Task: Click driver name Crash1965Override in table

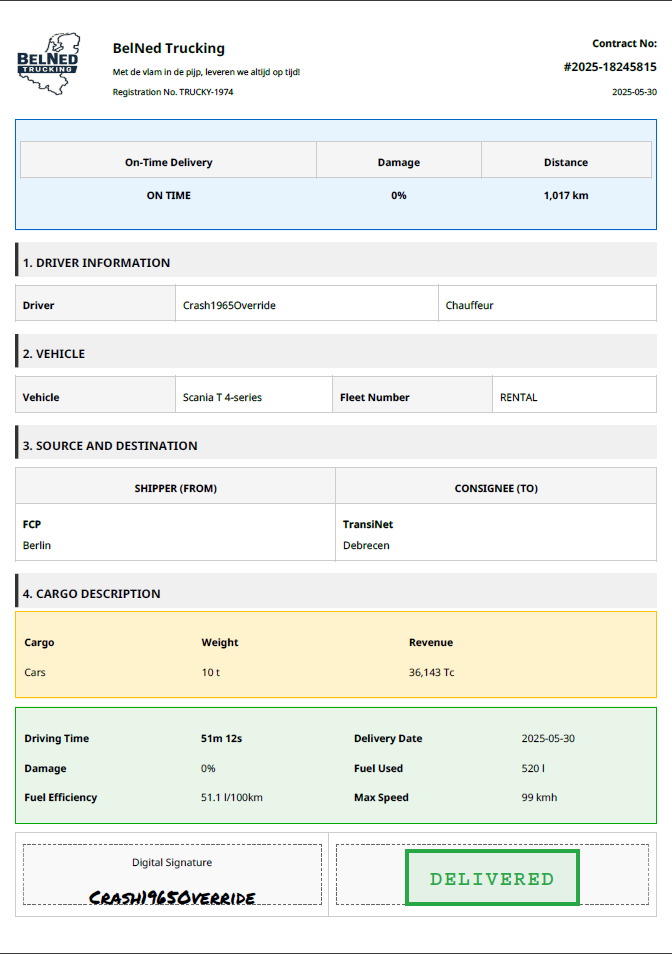Action: (229, 305)
